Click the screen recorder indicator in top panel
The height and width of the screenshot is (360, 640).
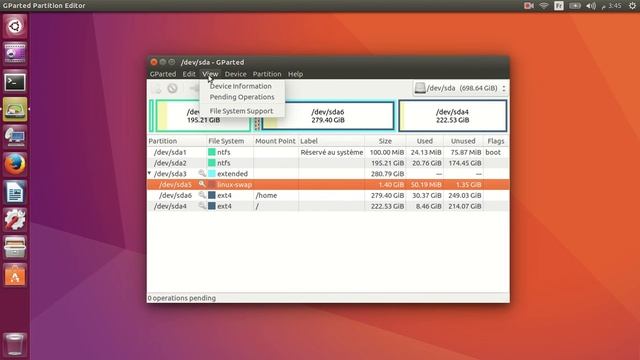(529, 6)
